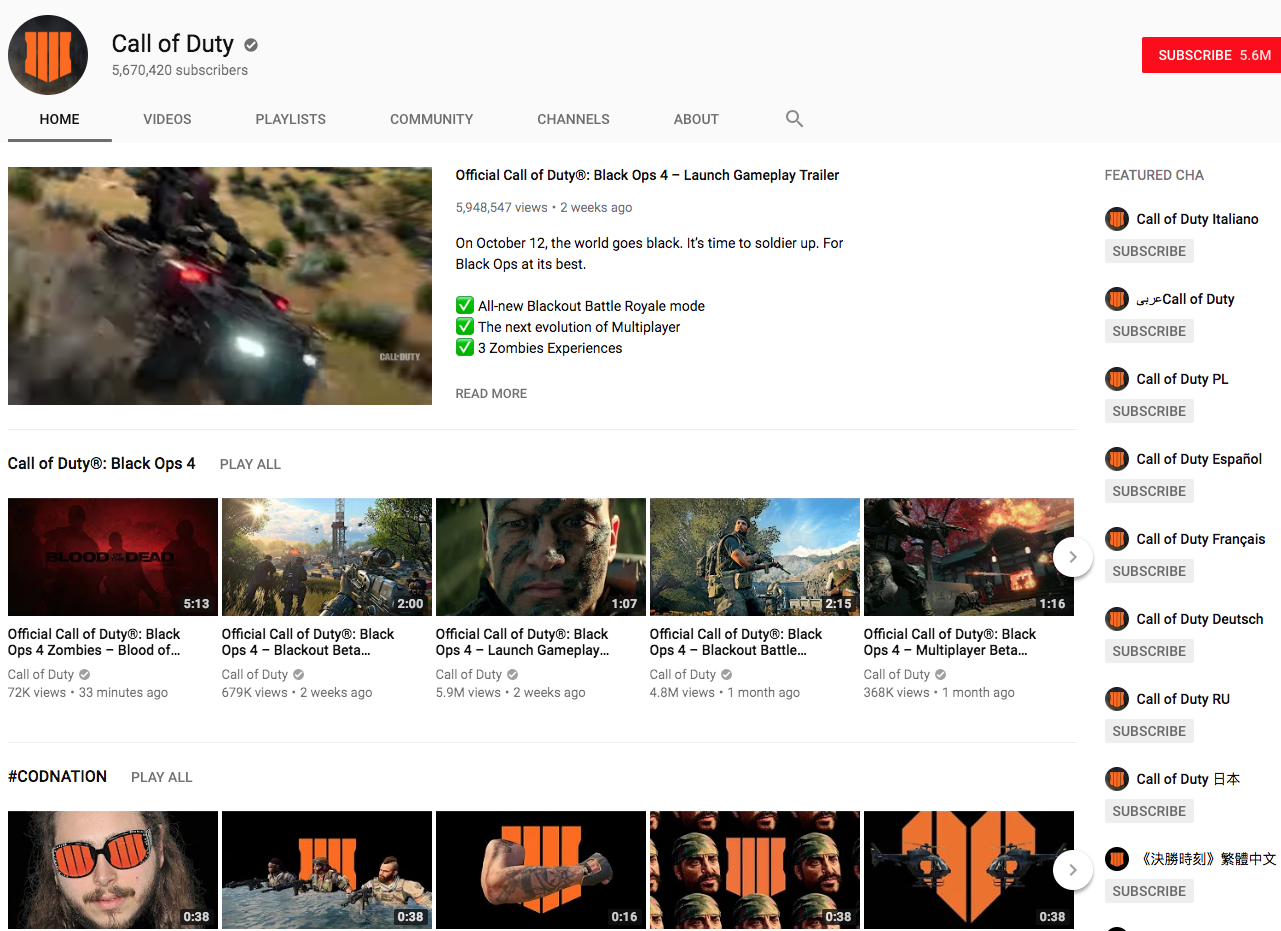The height and width of the screenshot is (931, 1281).
Task: Open the #CODNATION video with orange sunglasses
Action: point(113,870)
